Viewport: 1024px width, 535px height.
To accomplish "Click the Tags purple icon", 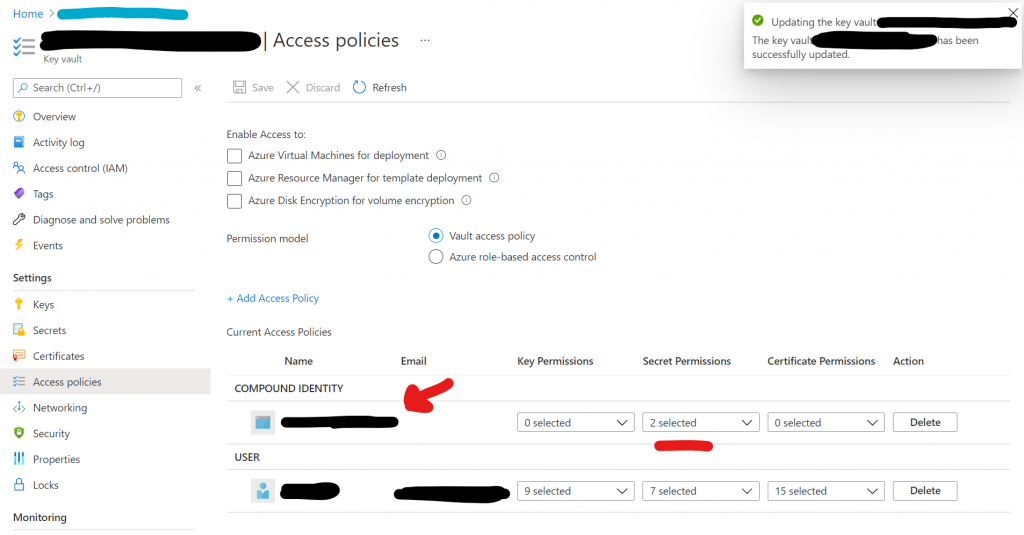I will [x=19, y=193].
